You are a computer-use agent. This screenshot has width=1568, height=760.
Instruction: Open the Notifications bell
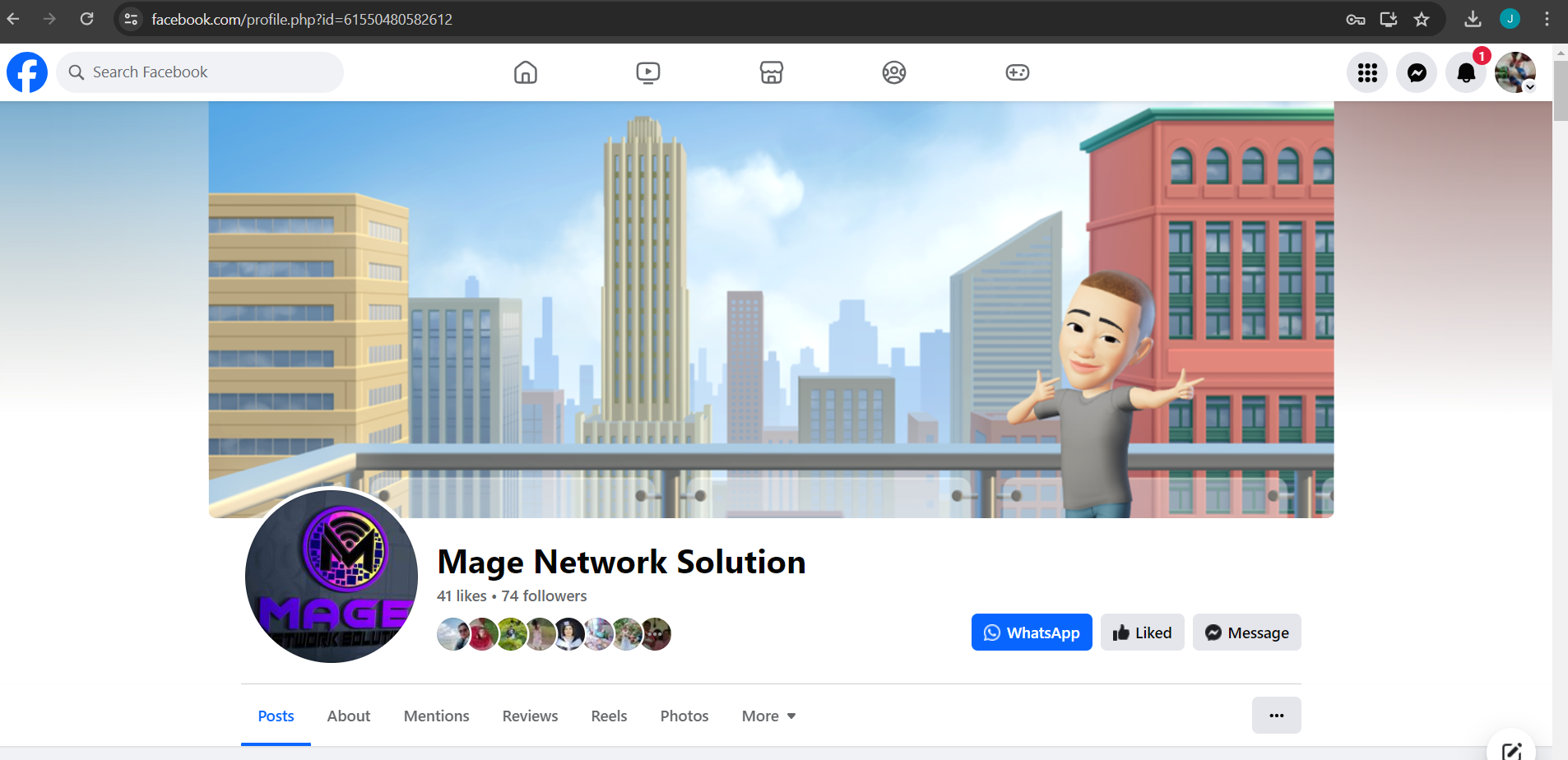coord(1466,72)
